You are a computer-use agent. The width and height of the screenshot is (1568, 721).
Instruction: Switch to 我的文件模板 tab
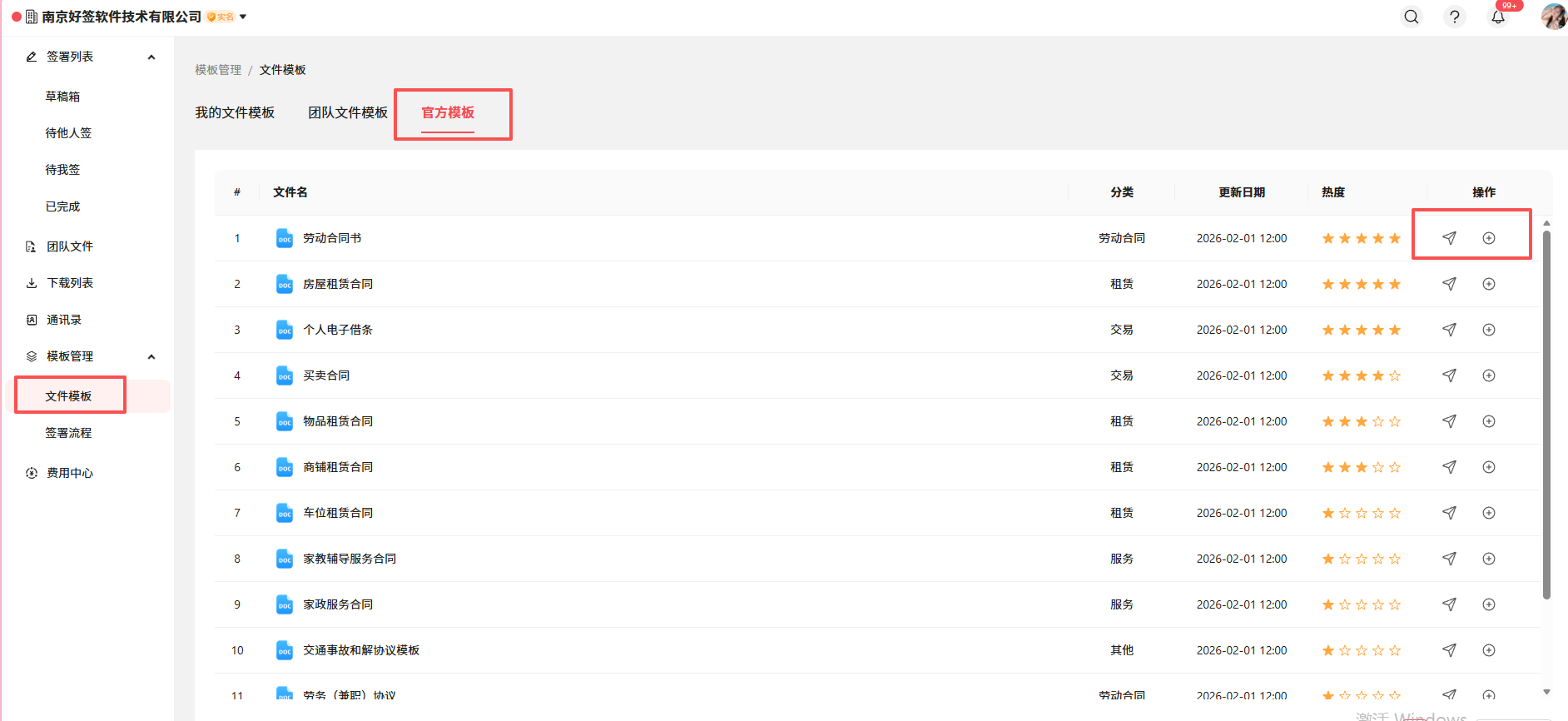click(x=235, y=112)
